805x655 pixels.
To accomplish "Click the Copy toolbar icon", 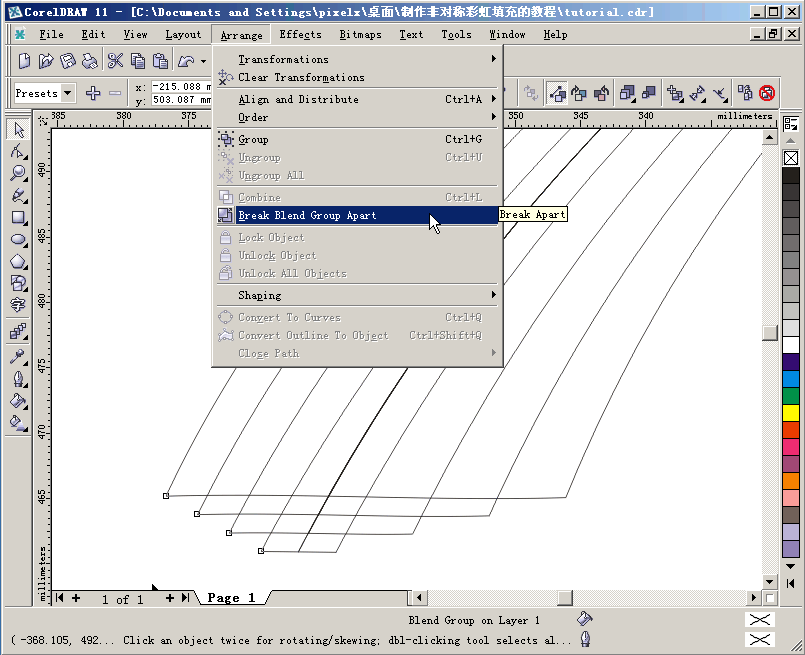I will coord(138,61).
